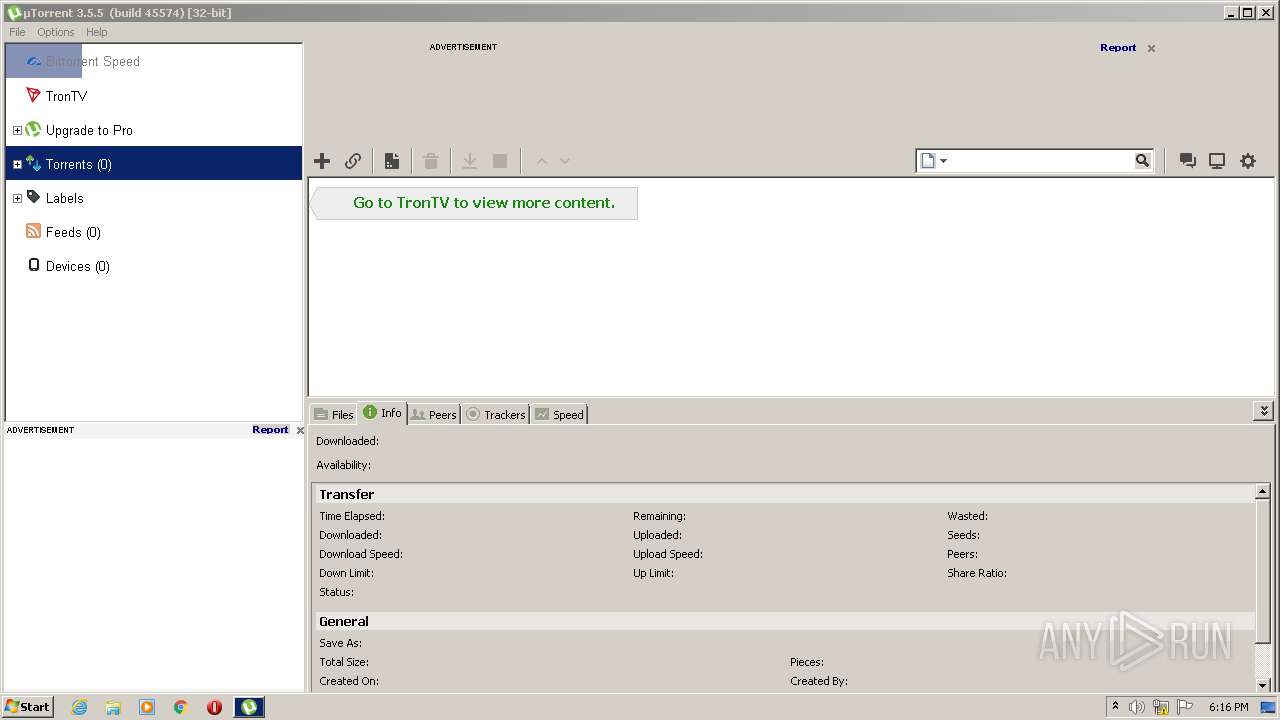The height and width of the screenshot is (720, 1280).
Task: Show hidden tray icons arrow
Action: pyautogui.click(x=1115, y=707)
